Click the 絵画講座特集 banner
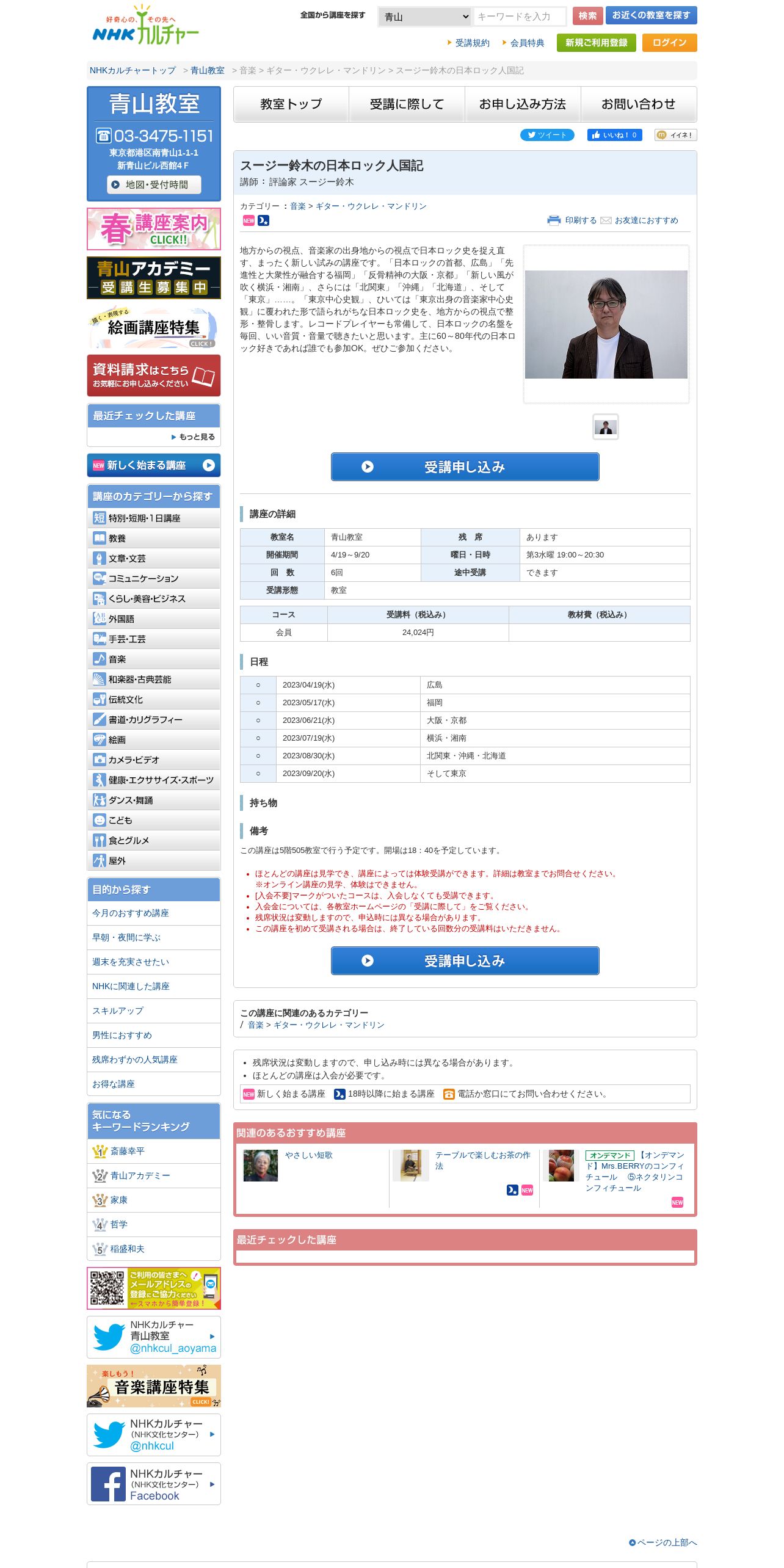This screenshot has height=1568, width=784. pyautogui.click(x=154, y=327)
